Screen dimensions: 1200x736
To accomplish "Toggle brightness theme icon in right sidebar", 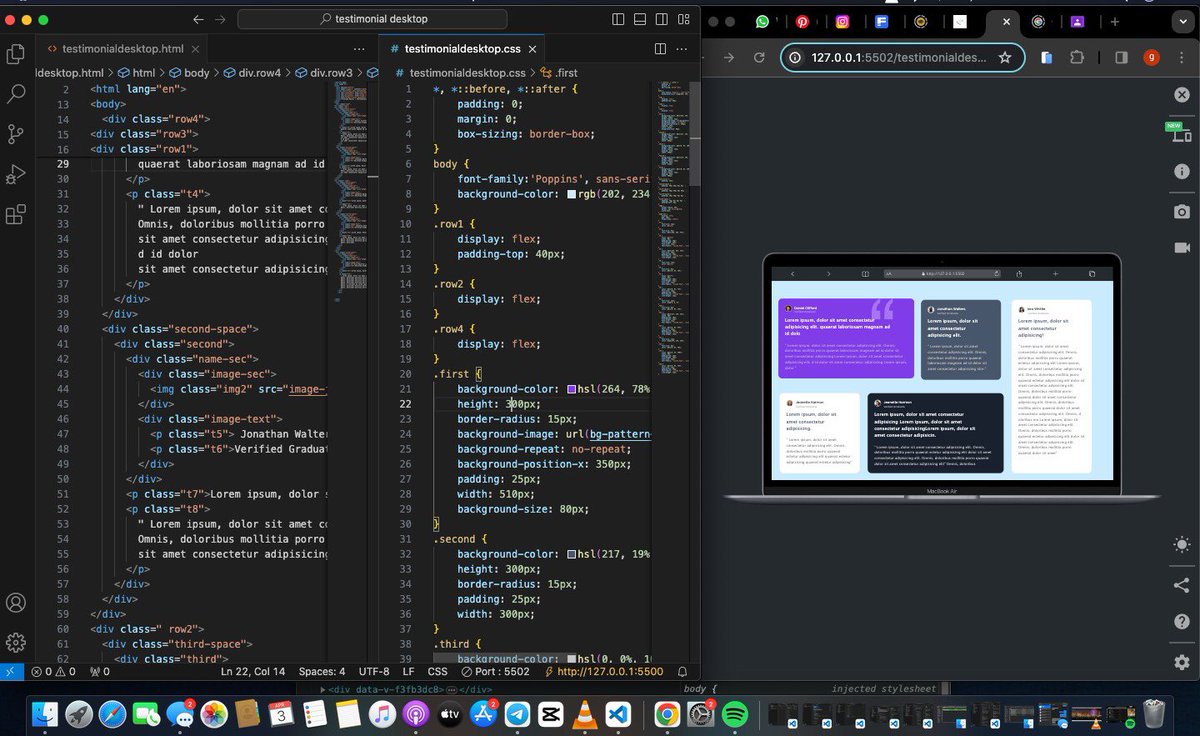I will point(1181,545).
